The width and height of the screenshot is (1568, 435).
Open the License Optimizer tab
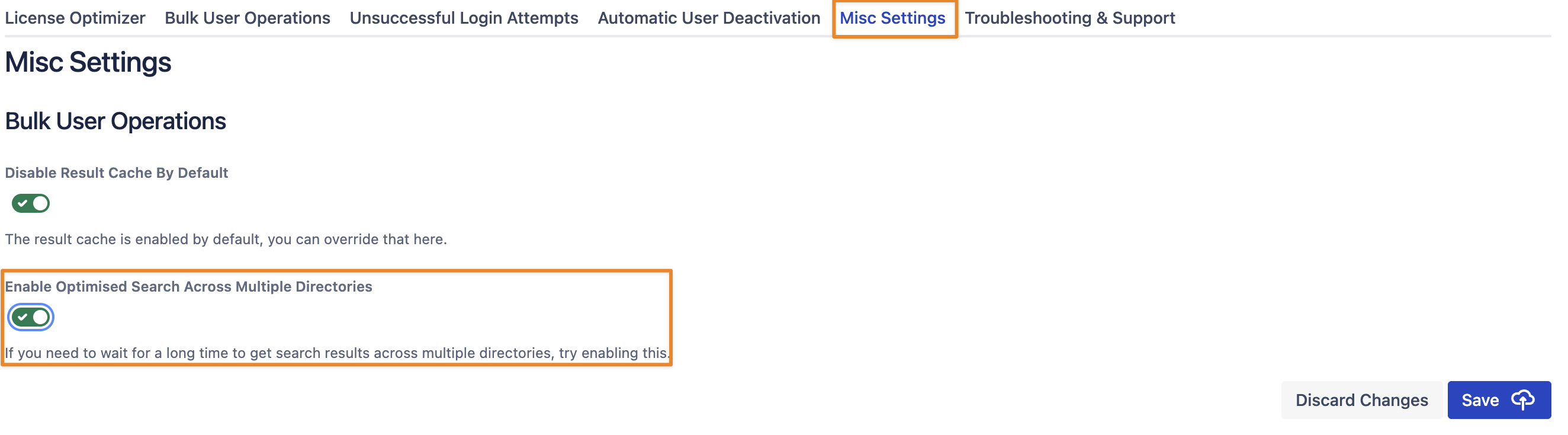click(x=75, y=18)
